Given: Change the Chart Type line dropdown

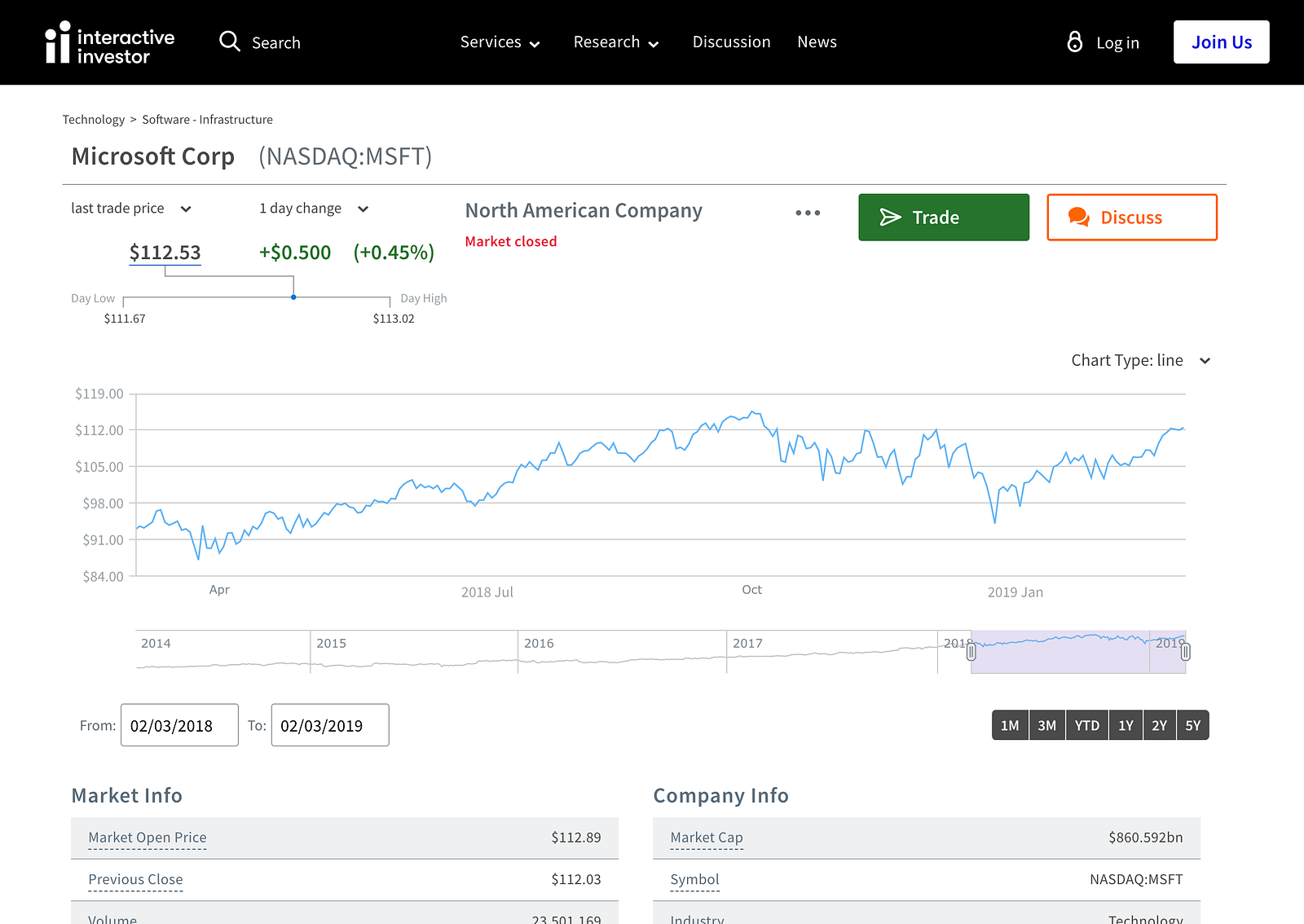Looking at the screenshot, I should (1140, 360).
